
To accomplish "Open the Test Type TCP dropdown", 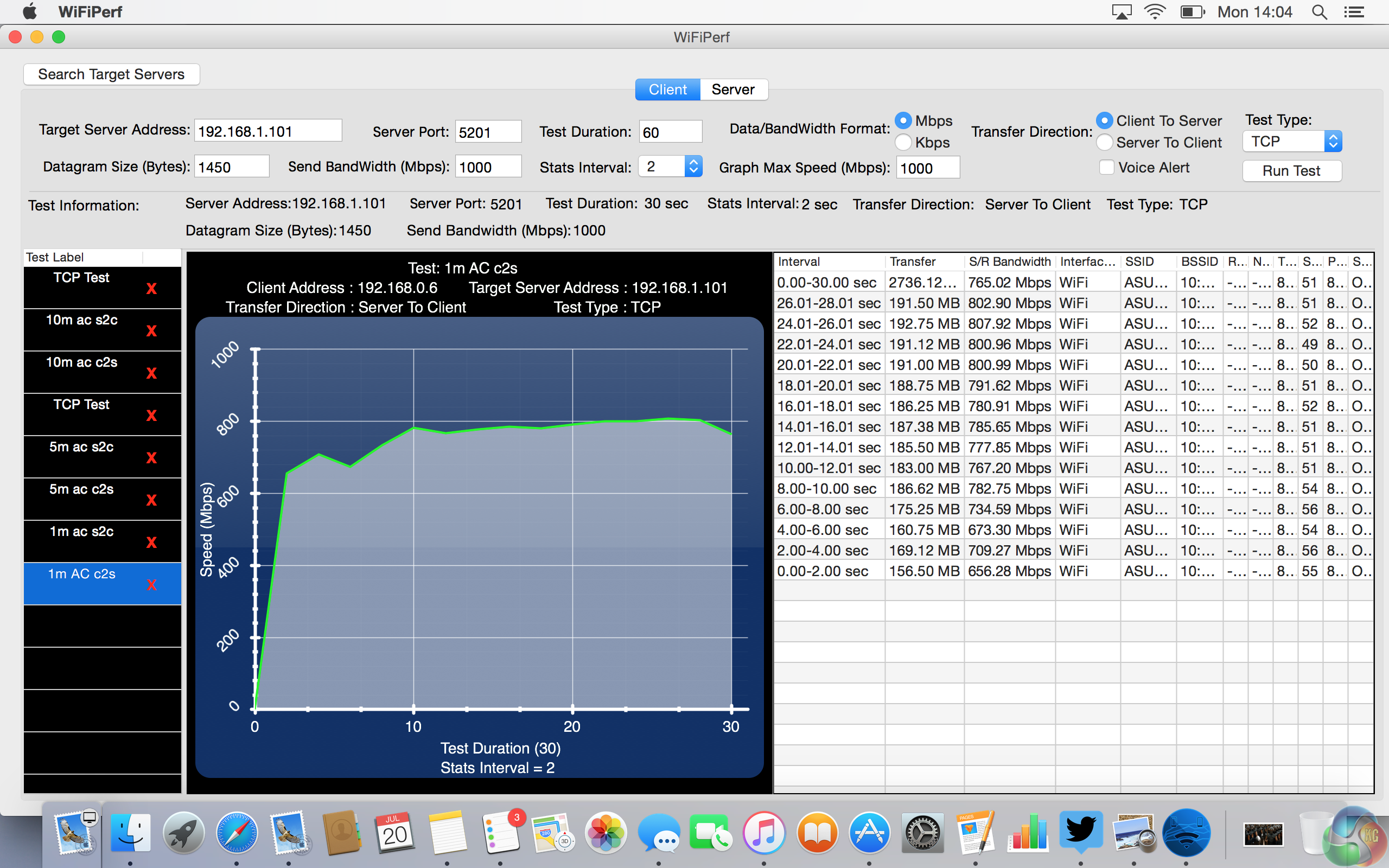I will [1291, 141].
